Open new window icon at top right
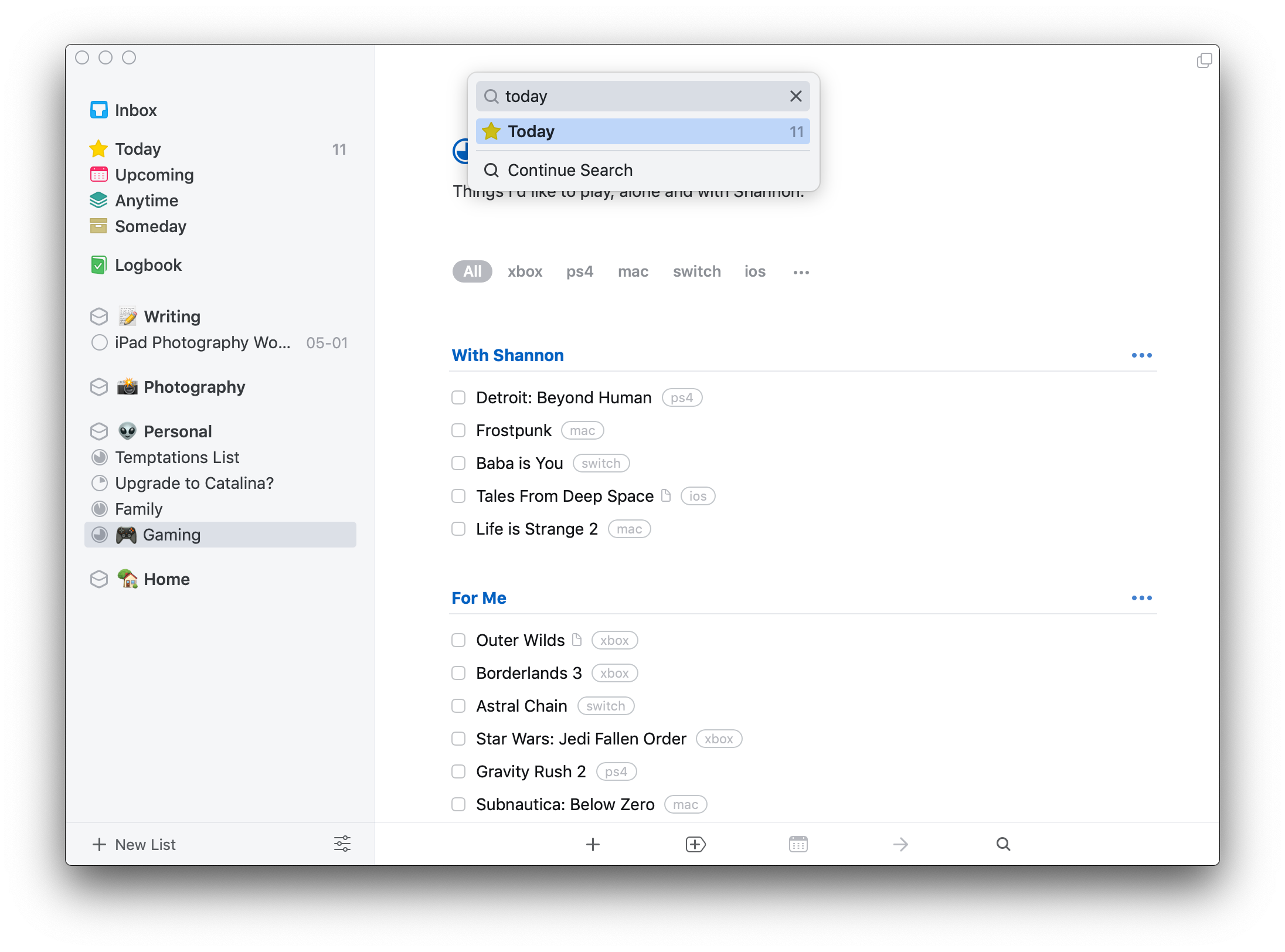1285x952 pixels. point(1204,60)
